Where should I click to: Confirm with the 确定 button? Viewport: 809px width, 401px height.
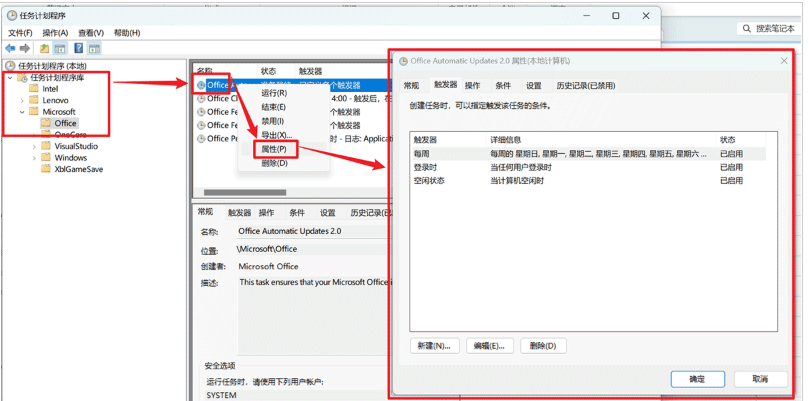coord(698,379)
